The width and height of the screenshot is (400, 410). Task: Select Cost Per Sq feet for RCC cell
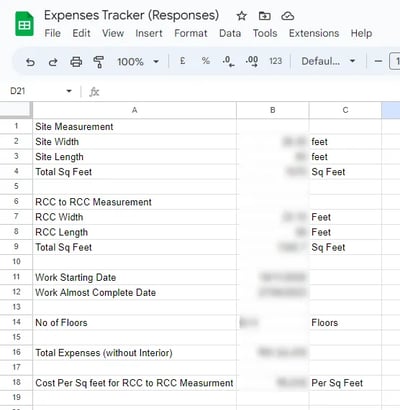point(135,383)
